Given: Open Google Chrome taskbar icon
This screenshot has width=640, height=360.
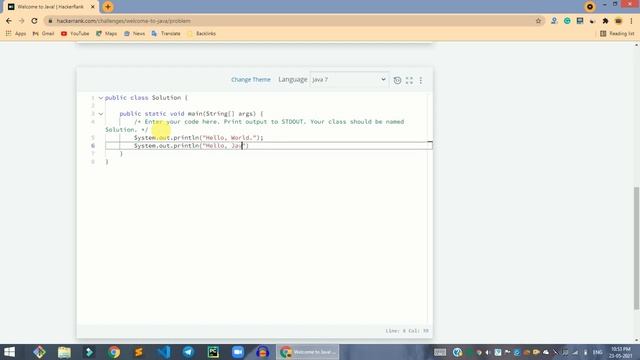Looking at the screenshot, I should [114, 352].
